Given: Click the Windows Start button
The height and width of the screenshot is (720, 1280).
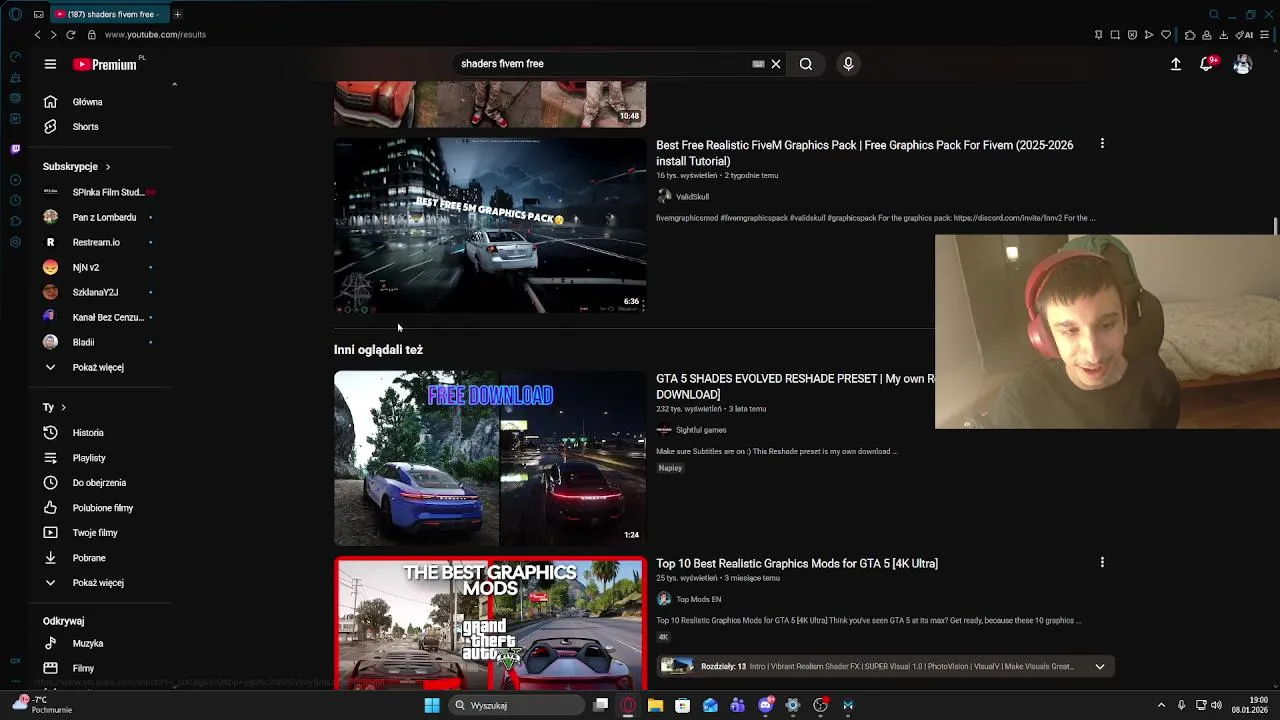Looking at the screenshot, I should (x=432, y=705).
